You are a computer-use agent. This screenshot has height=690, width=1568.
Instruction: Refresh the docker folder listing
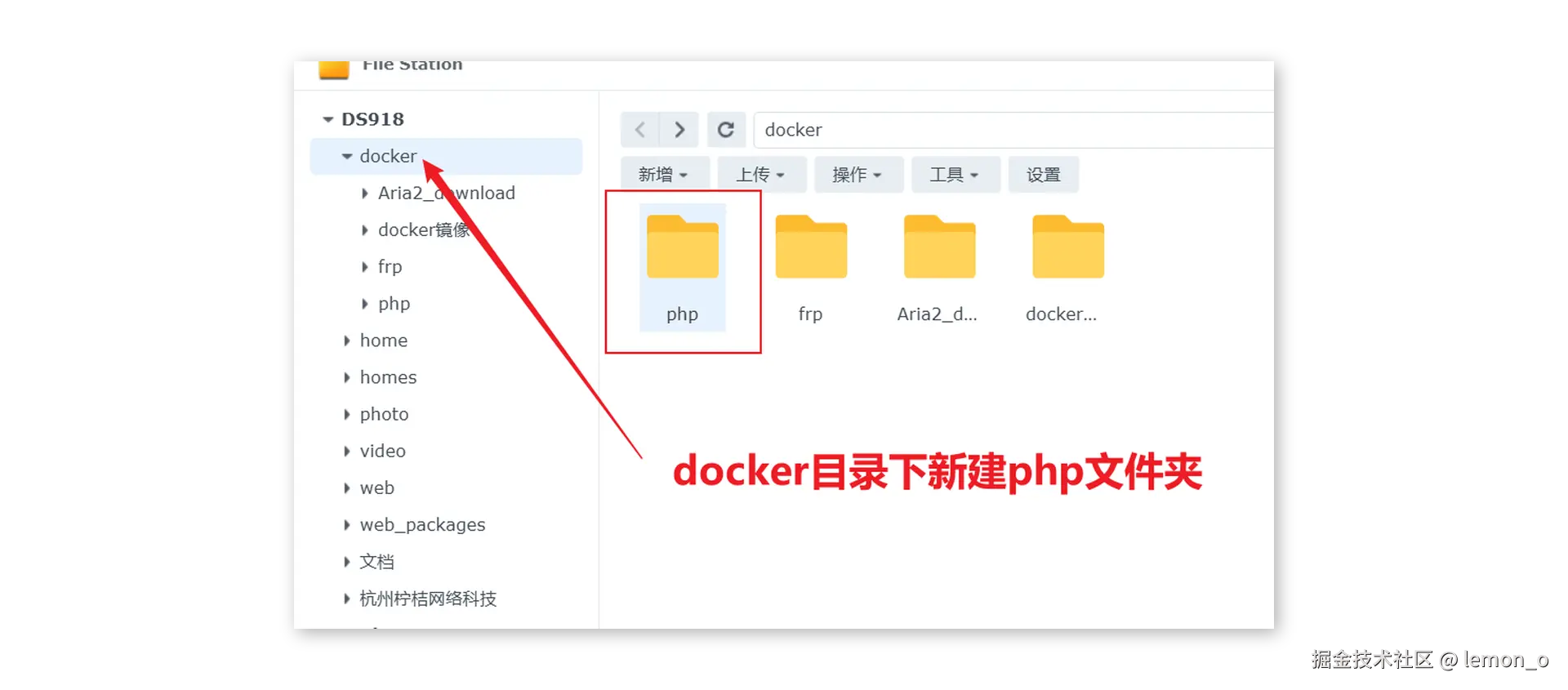click(726, 130)
